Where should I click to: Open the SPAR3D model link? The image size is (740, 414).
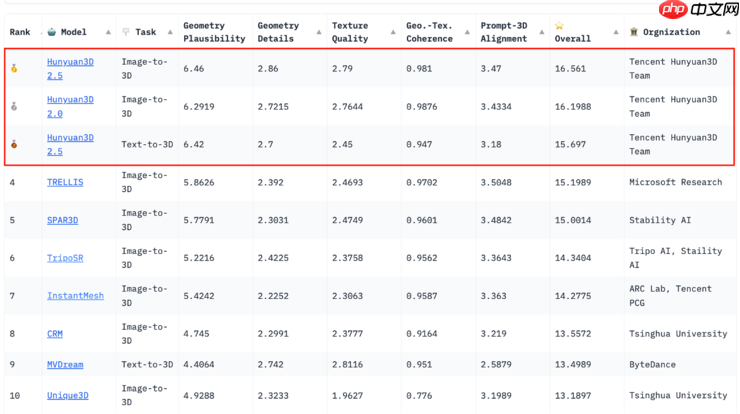pyautogui.click(x=62, y=220)
